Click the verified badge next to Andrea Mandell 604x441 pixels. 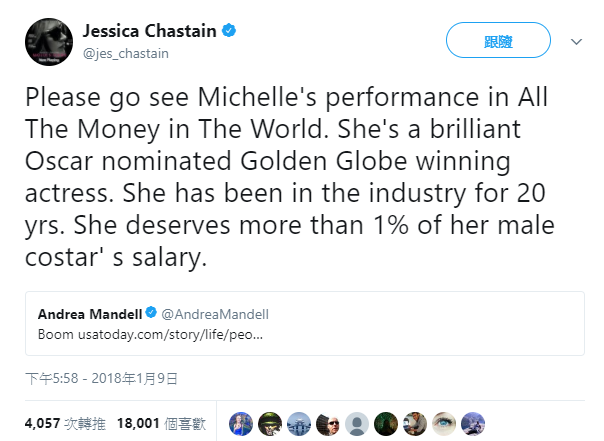point(151,312)
